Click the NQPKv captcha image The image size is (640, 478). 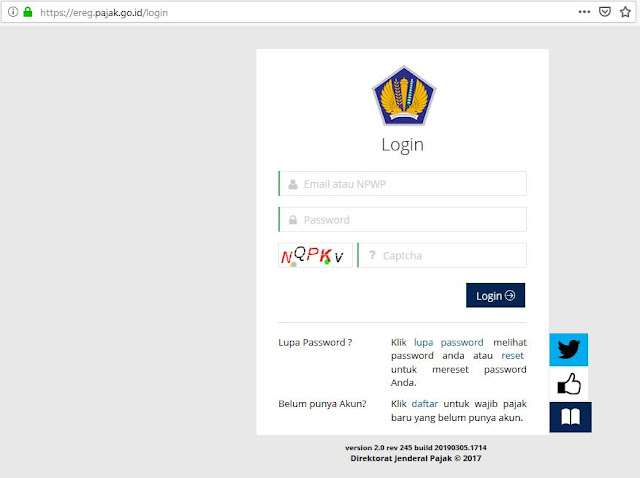315,256
